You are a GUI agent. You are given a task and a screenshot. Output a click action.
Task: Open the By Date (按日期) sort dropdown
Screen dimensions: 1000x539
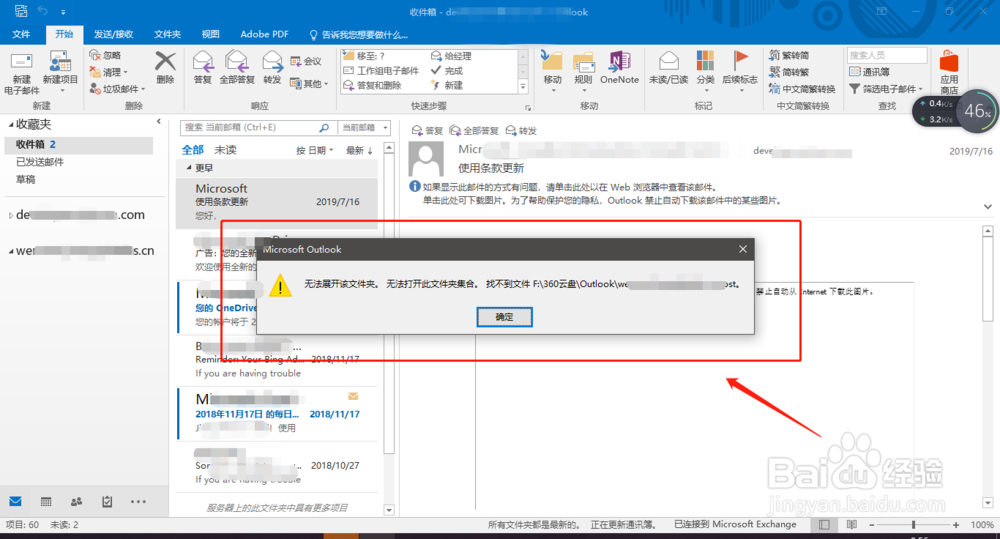pyautogui.click(x=314, y=151)
